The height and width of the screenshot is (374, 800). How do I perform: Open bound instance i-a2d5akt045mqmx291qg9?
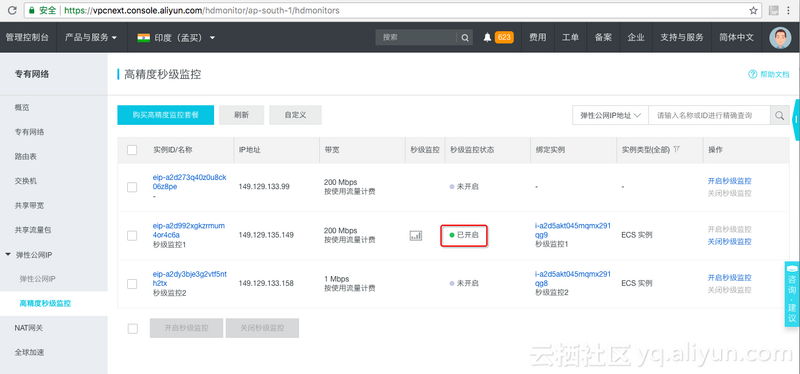573,230
